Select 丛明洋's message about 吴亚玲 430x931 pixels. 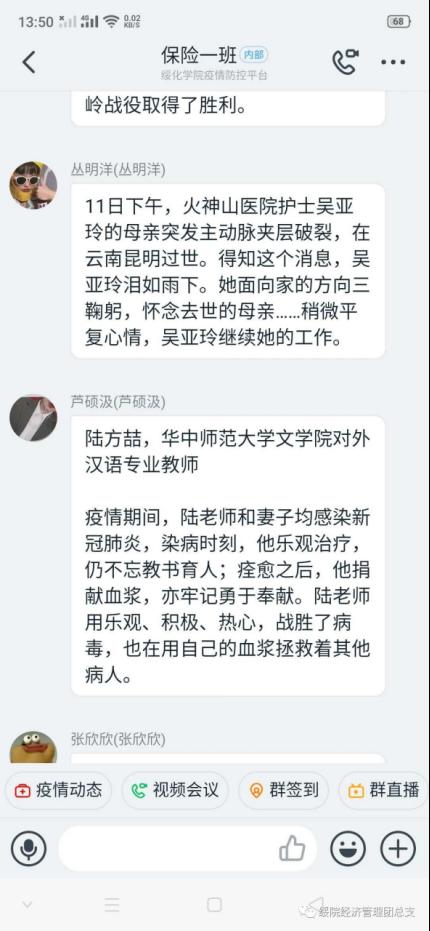point(228,271)
